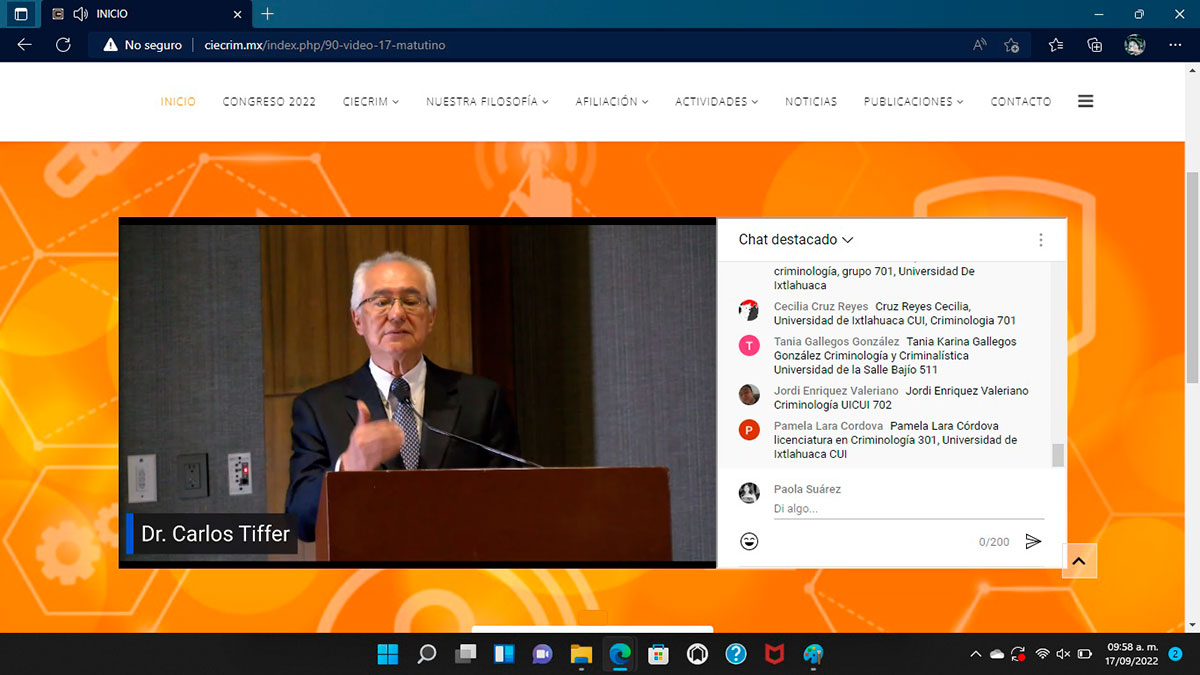This screenshot has width=1200, height=675.
Task: Add this page to favorites
Action: tap(1011, 45)
